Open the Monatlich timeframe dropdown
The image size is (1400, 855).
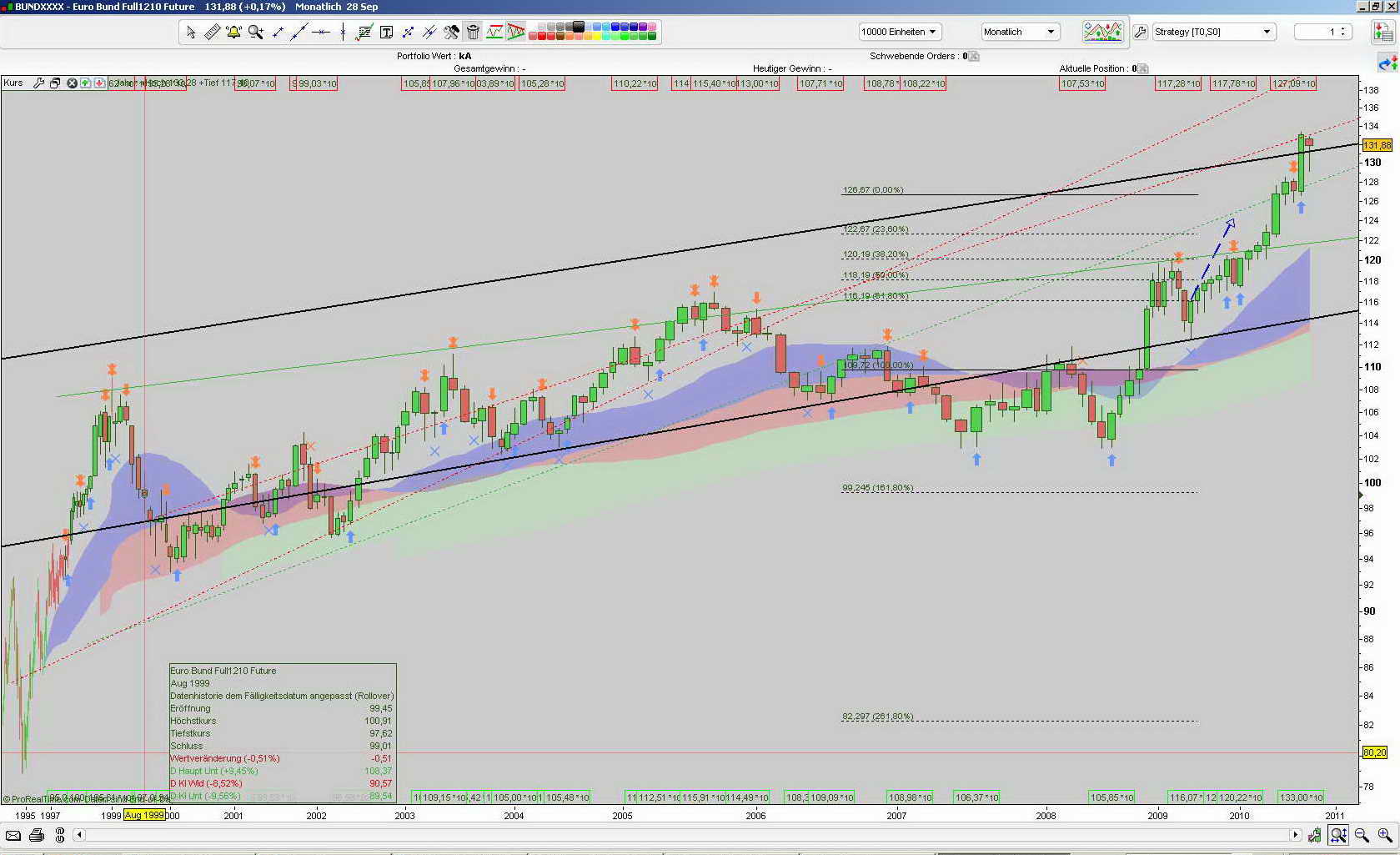click(1021, 32)
